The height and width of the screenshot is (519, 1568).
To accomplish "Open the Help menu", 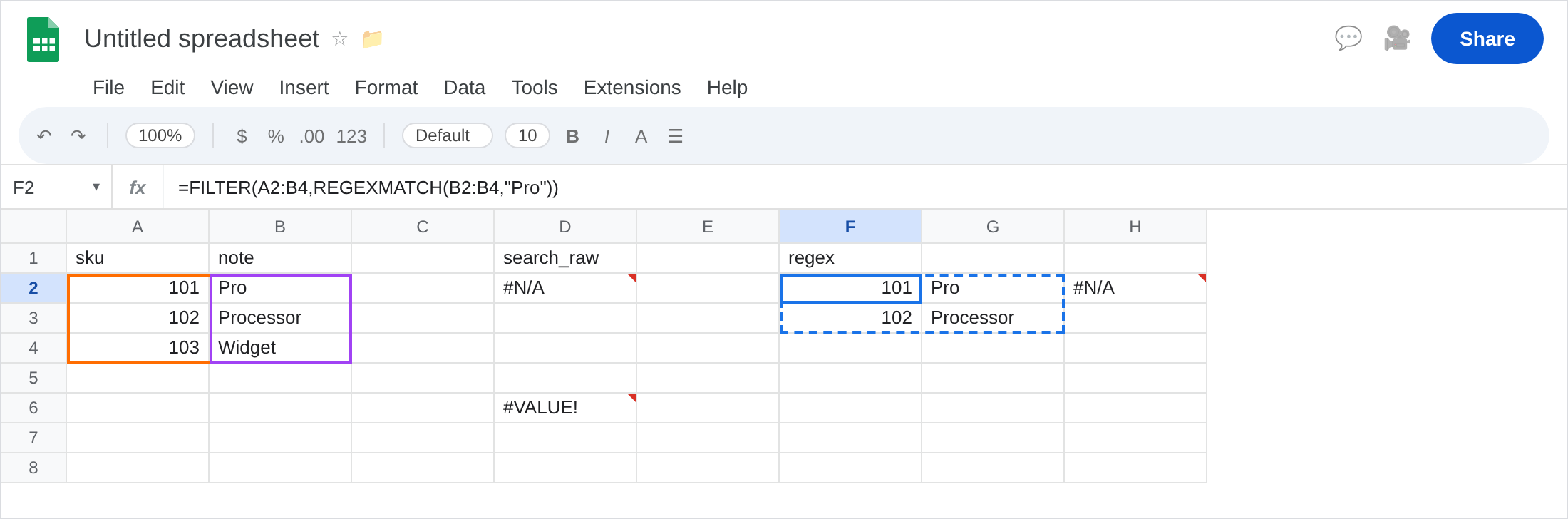I will 727,87.
